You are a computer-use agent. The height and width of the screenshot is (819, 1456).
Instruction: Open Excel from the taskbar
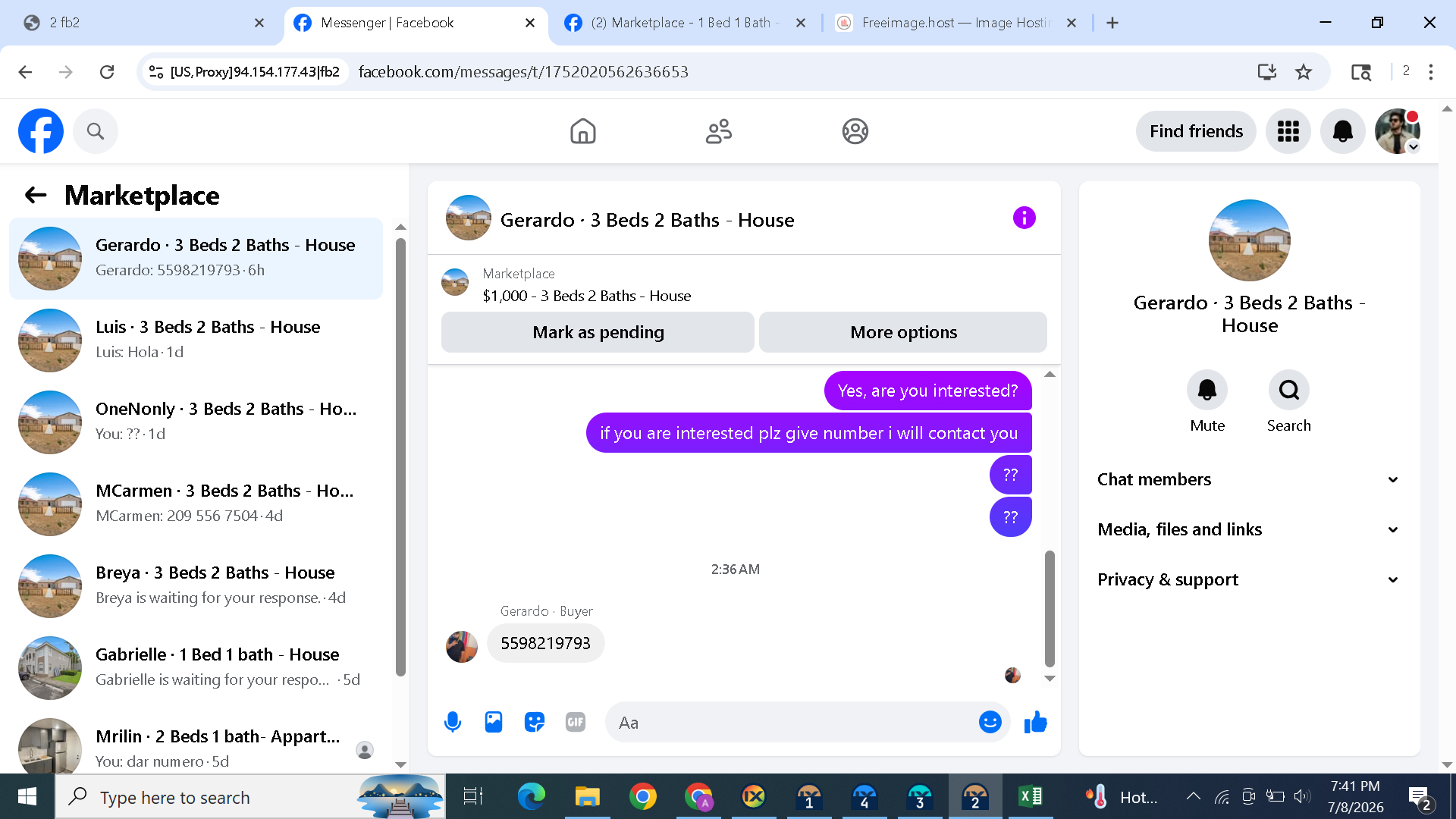click(1031, 797)
